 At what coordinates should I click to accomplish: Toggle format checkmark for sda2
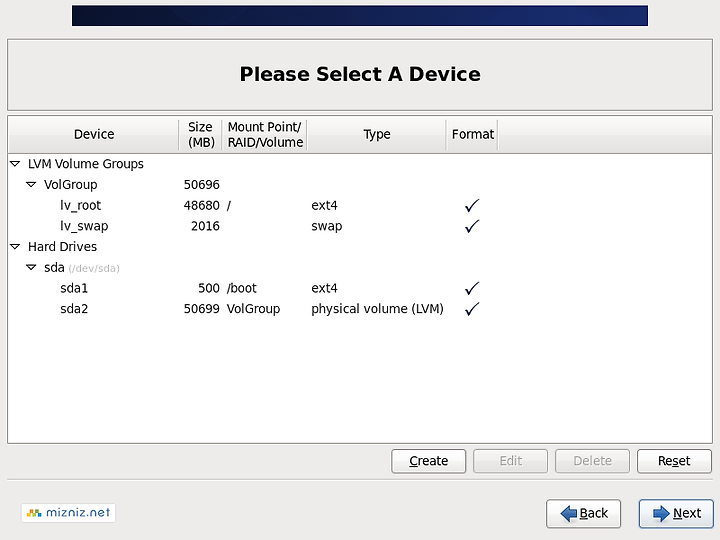coord(472,309)
